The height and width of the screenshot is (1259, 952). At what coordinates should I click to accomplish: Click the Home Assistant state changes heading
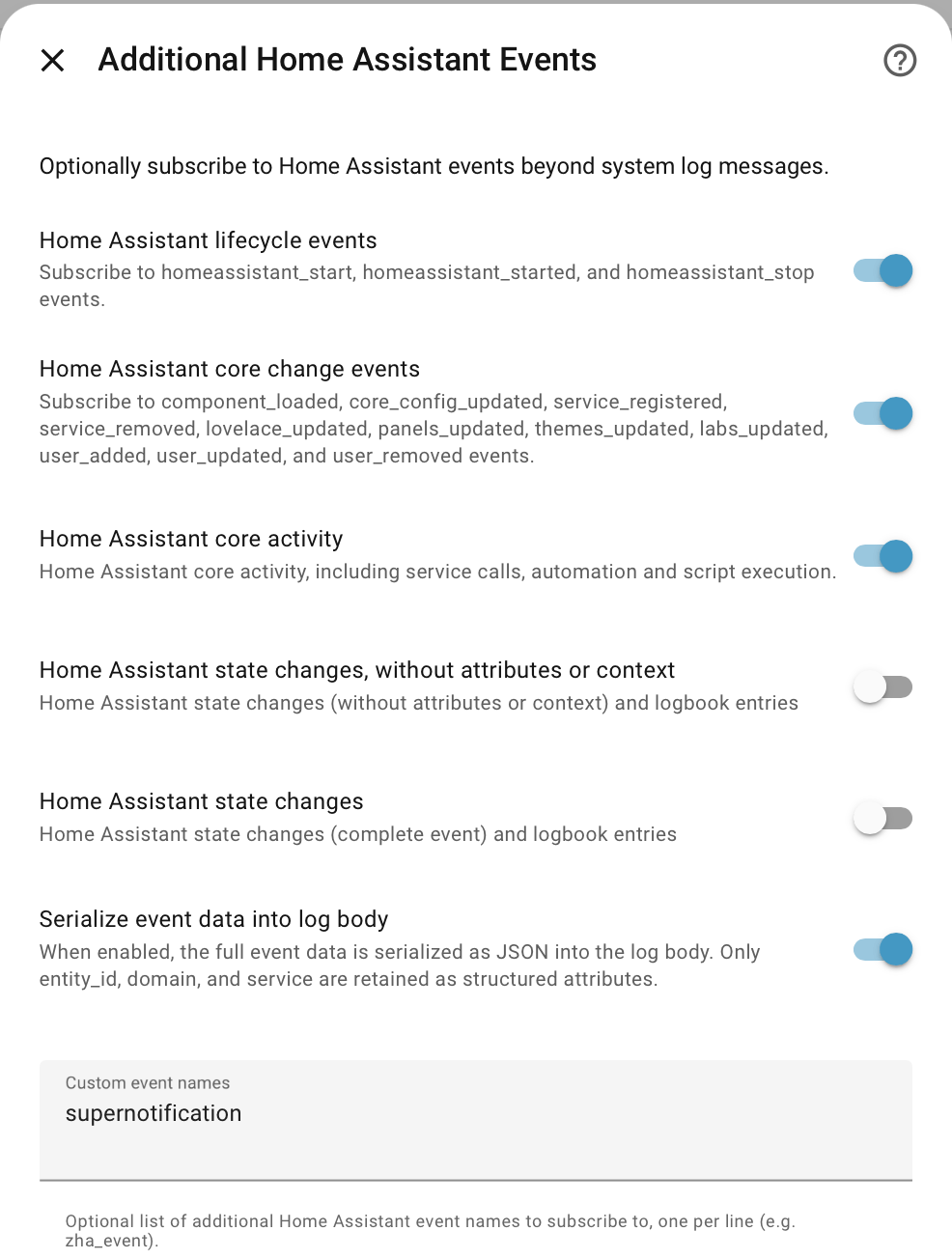tap(201, 801)
